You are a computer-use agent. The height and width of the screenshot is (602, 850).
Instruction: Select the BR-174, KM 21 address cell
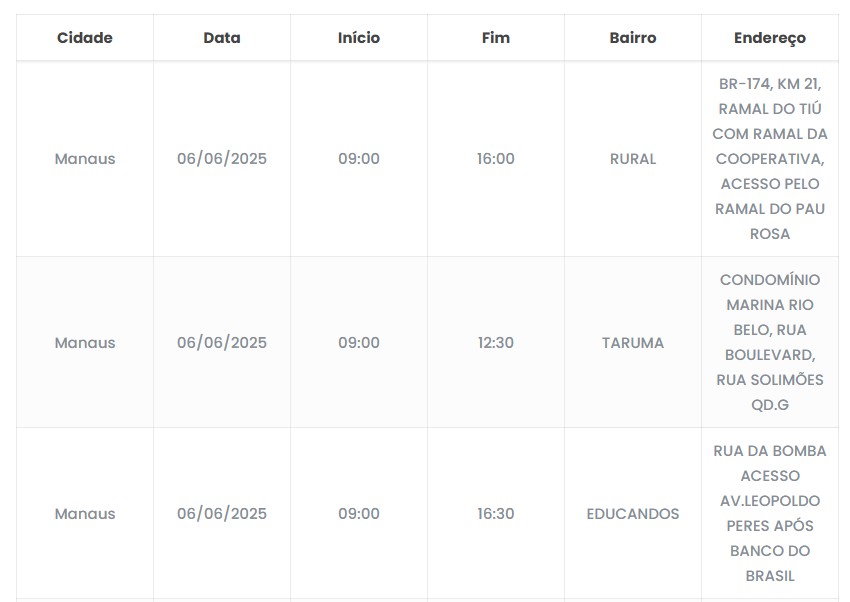click(769, 159)
